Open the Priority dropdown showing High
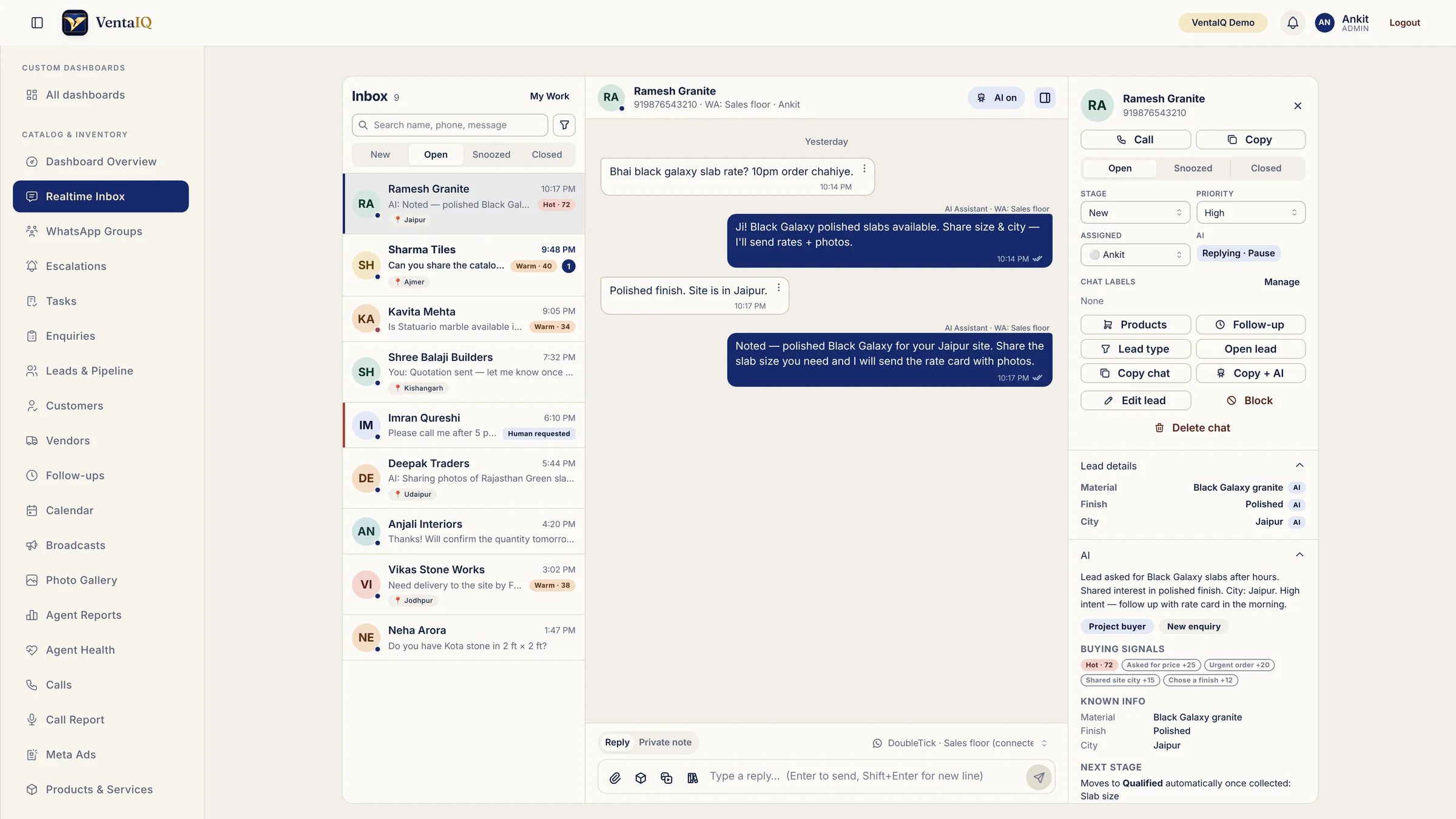This screenshot has height=819, width=1456. click(x=1251, y=212)
